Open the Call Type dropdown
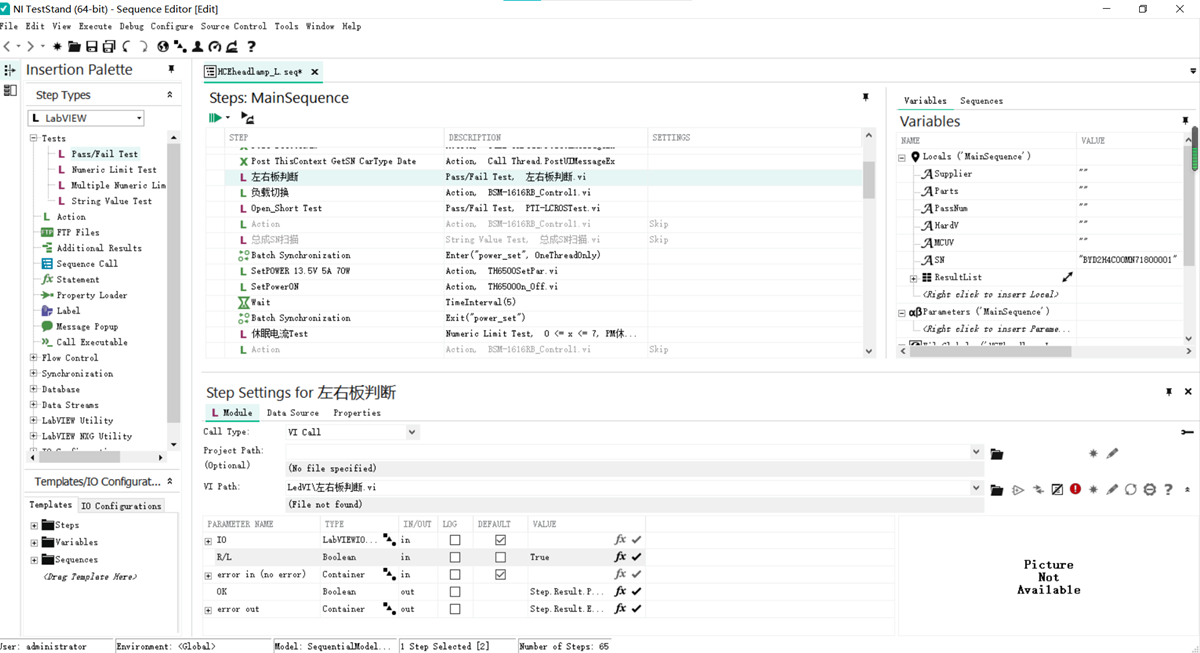Image resolution: width=1200 pixels, height=653 pixels. 411,432
